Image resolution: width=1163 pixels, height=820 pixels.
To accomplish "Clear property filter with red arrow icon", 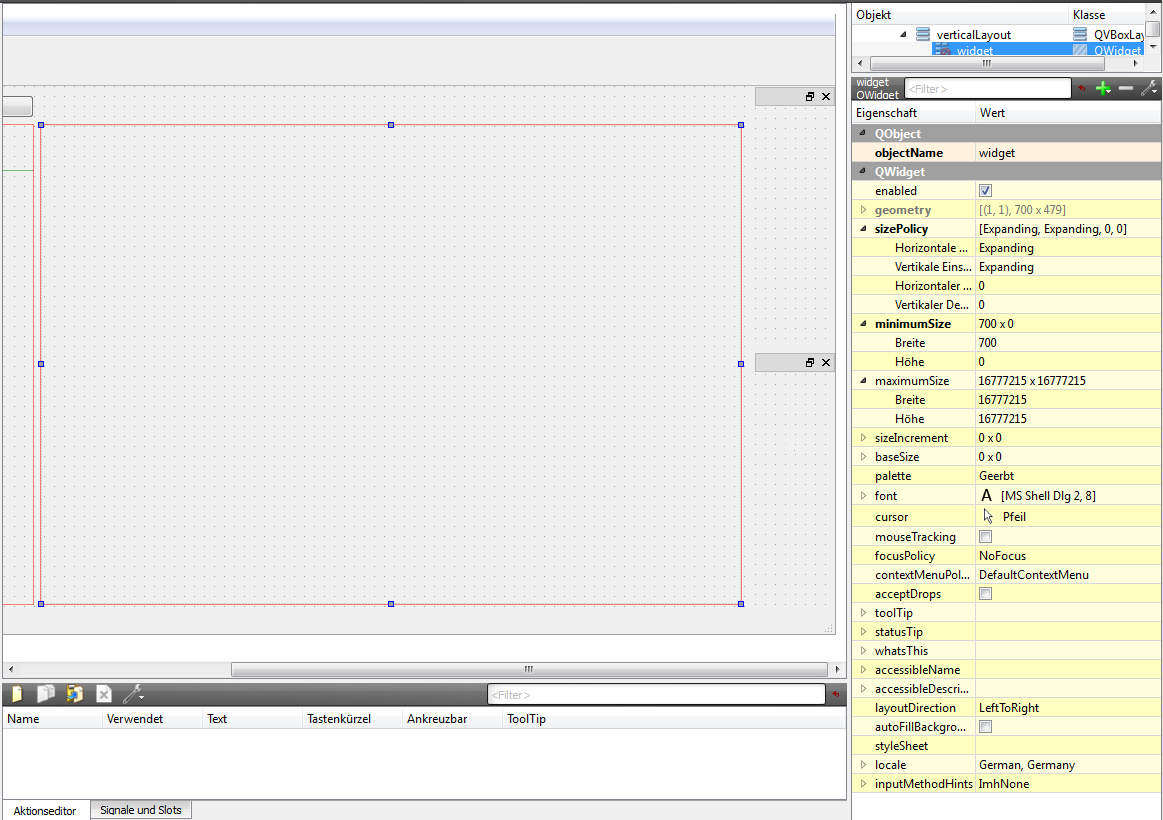I will point(1082,89).
